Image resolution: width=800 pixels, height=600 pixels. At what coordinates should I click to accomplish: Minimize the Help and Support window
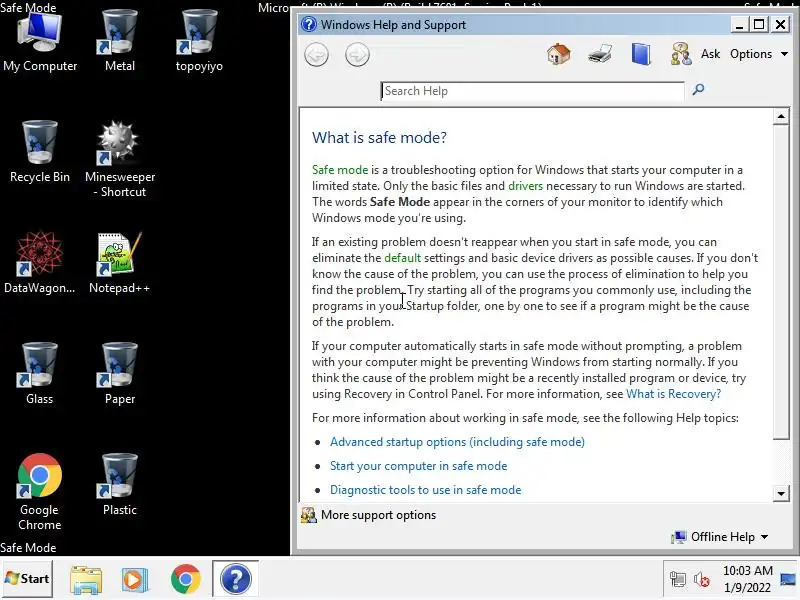[x=739, y=24]
